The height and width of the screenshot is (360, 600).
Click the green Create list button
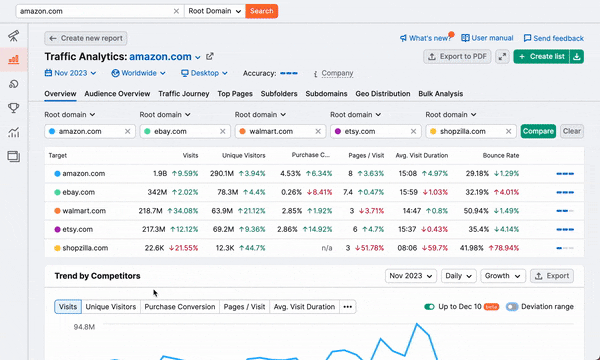pyautogui.click(x=541, y=57)
